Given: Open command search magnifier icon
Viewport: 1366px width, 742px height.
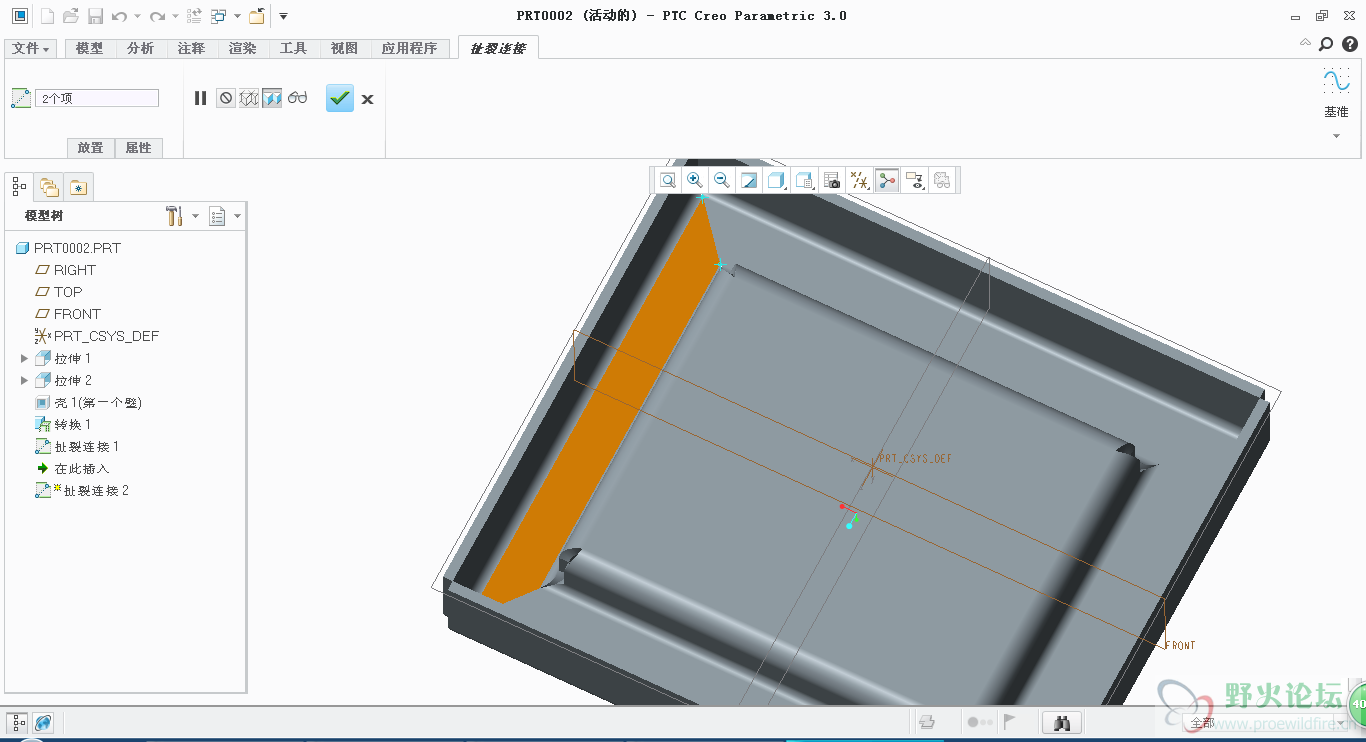Looking at the screenshot, I should coord(1326,44).
